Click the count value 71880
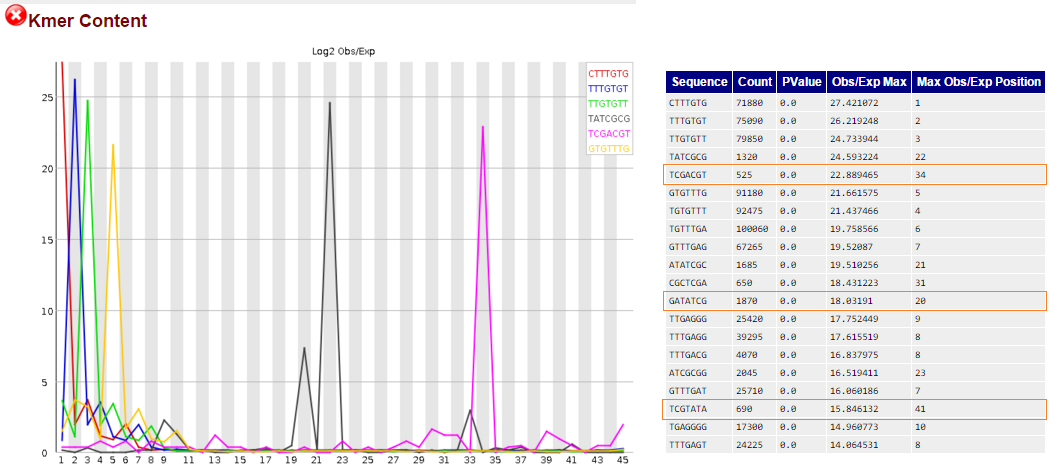The height and width of the screenshot is (470, 1059). tap(750, 103)
